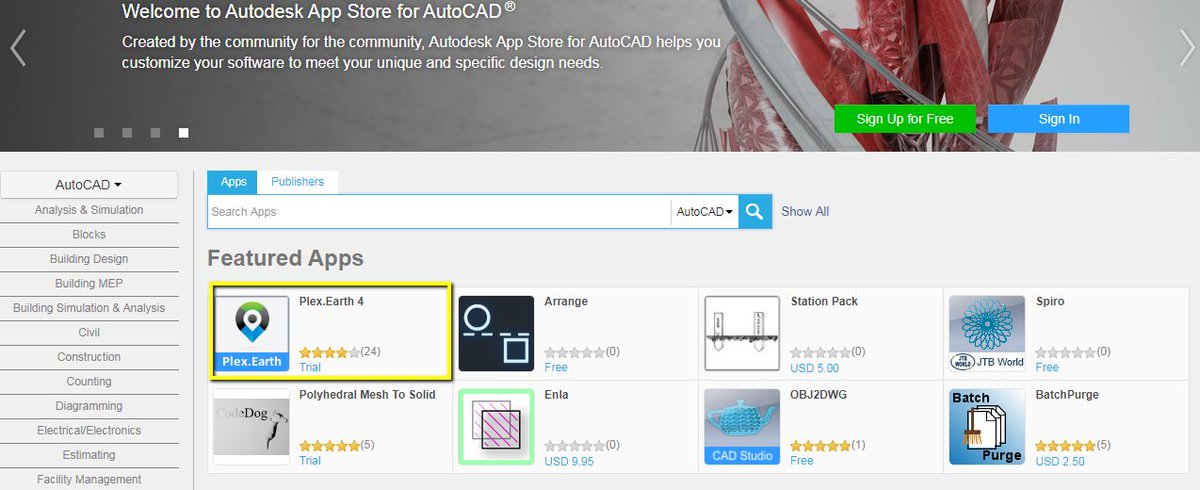Click the OBJ2DWG app title
Viewport: 1200px width, 490px height.
click(818, 395)
